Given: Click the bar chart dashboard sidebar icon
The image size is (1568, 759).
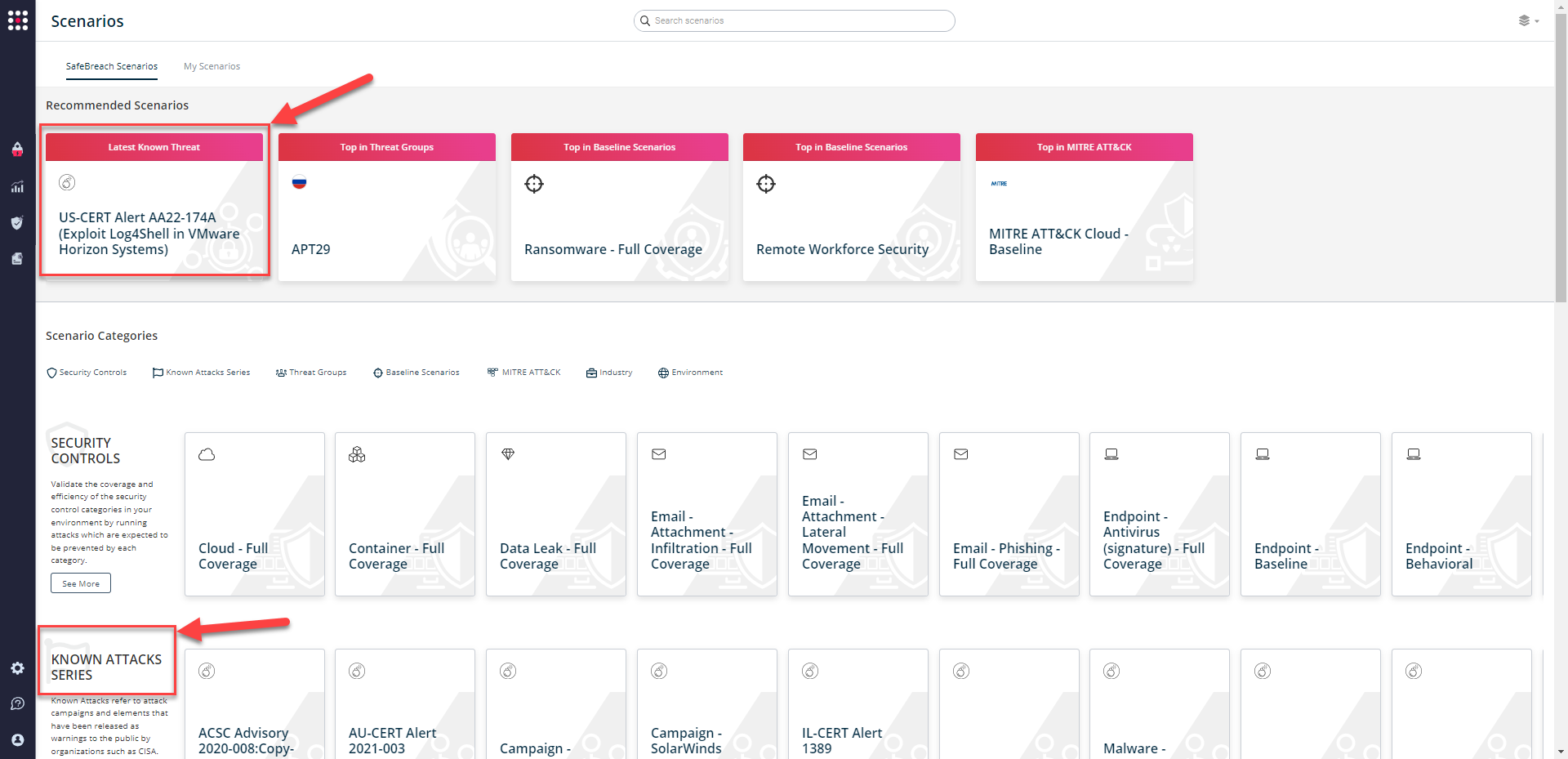Looking at the screenshot, I should (x=17, y=187).
